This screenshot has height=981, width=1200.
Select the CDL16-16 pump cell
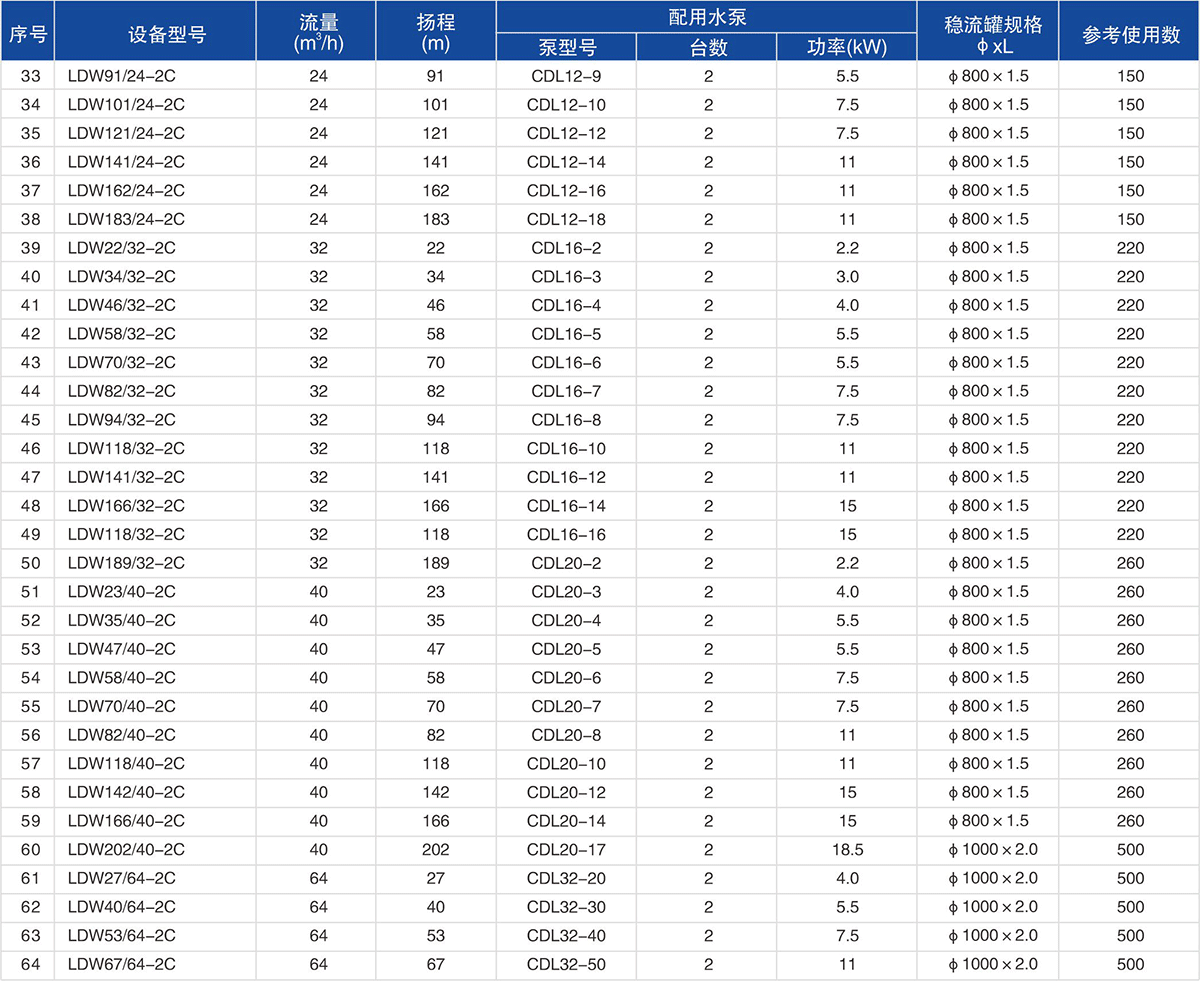click(566, 534)
